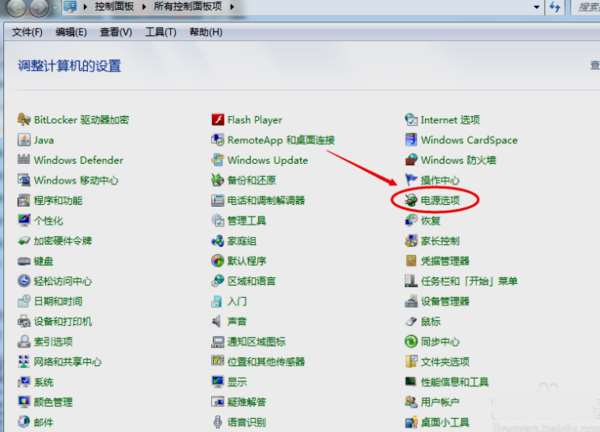Open the 通知区域图标 link

pyautogui.click(x=256, y=341)
